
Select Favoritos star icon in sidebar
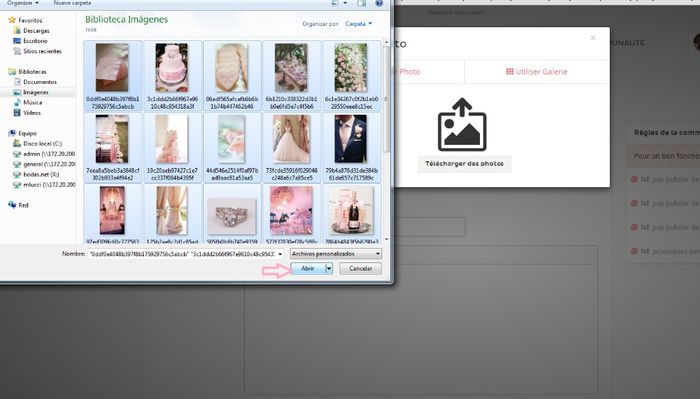(x=12, y=20)
